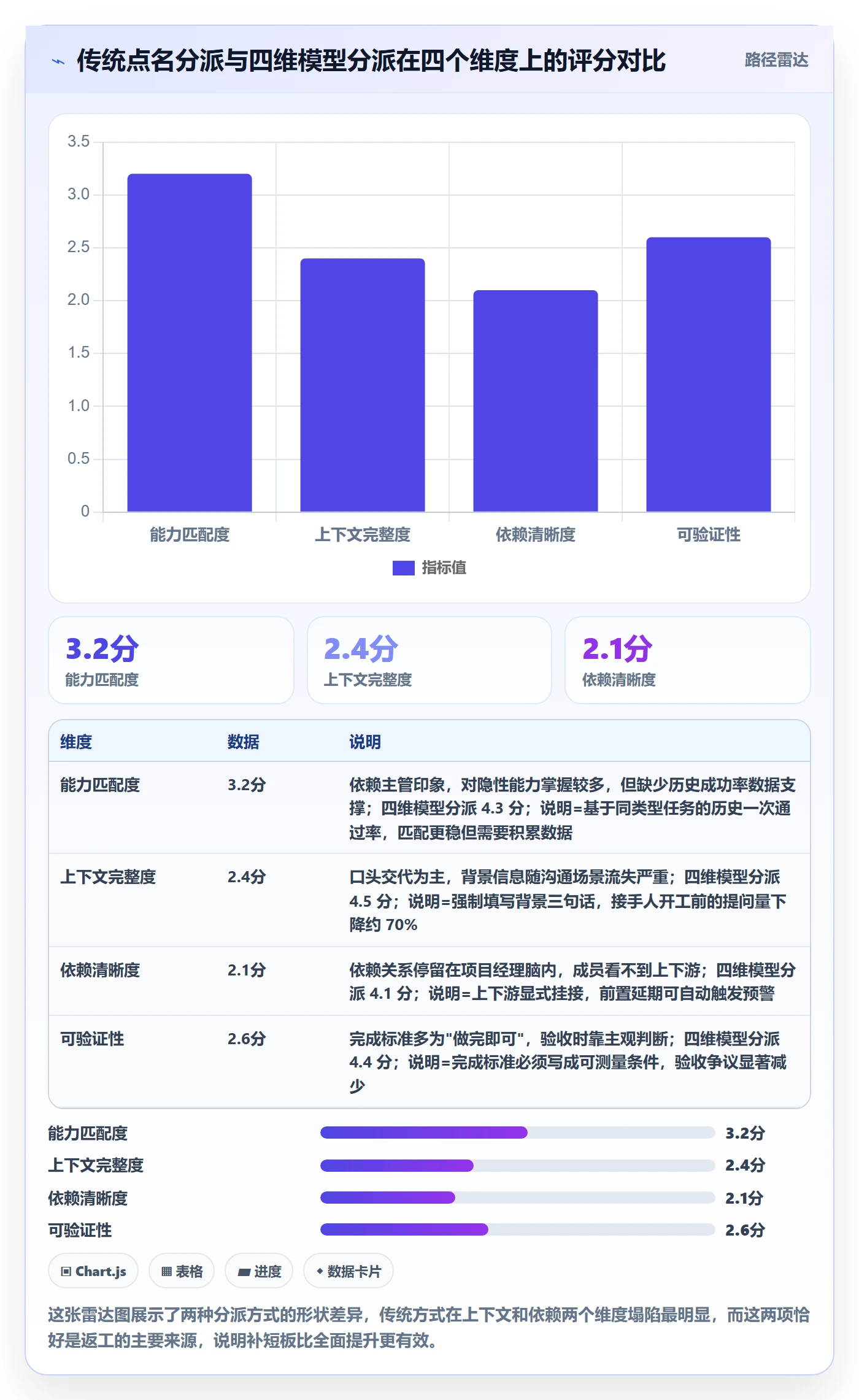The image size is (859, 1400).
Task: Click the 可验证性 progress bar
Action: tap(518, 1229)
